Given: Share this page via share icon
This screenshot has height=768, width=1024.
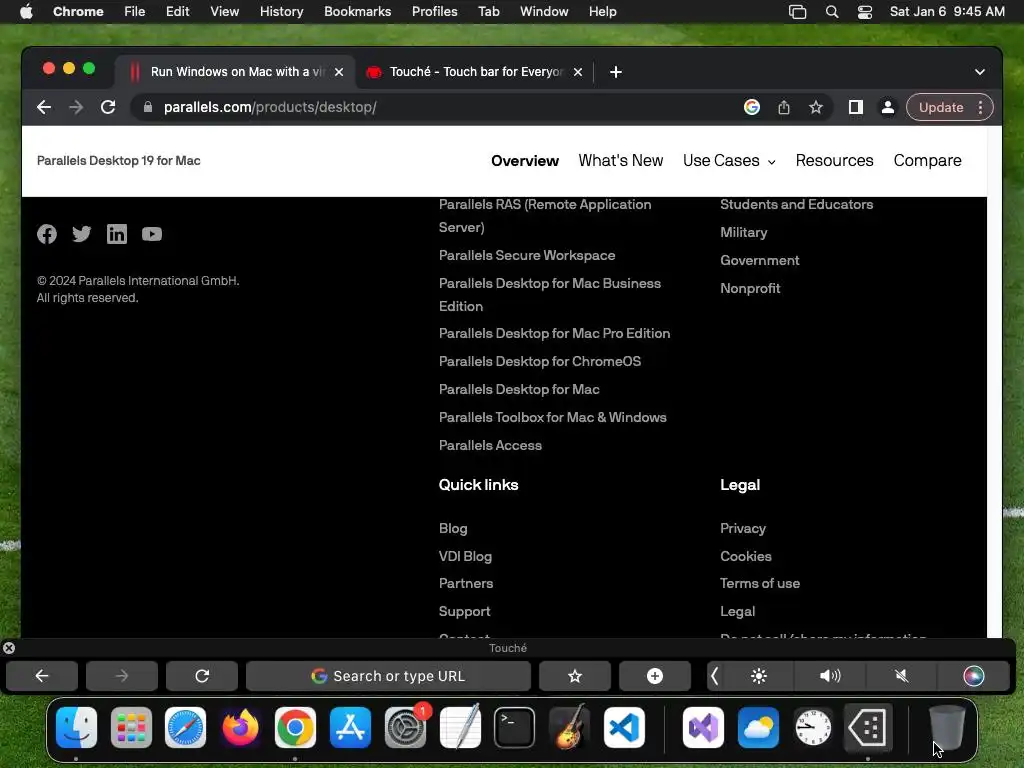Looking at the screenshot, I should click(784, 107).
